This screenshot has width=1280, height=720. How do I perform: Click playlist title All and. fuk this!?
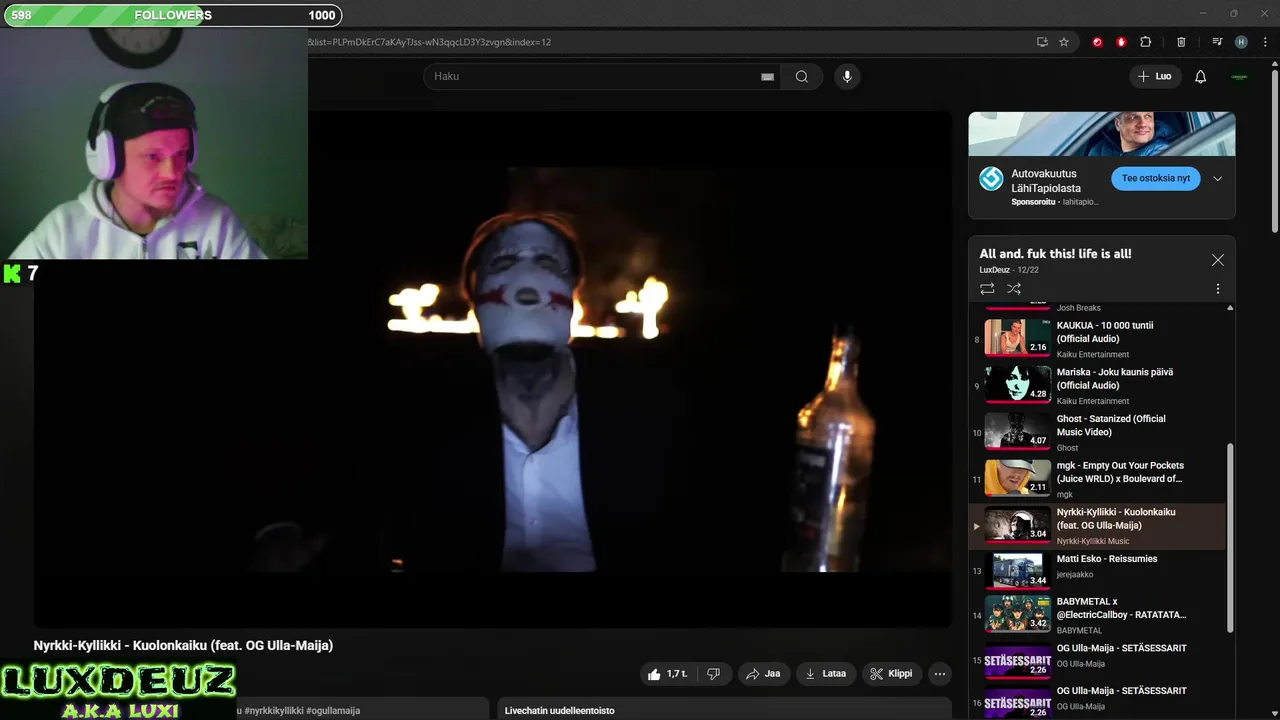1055,254
